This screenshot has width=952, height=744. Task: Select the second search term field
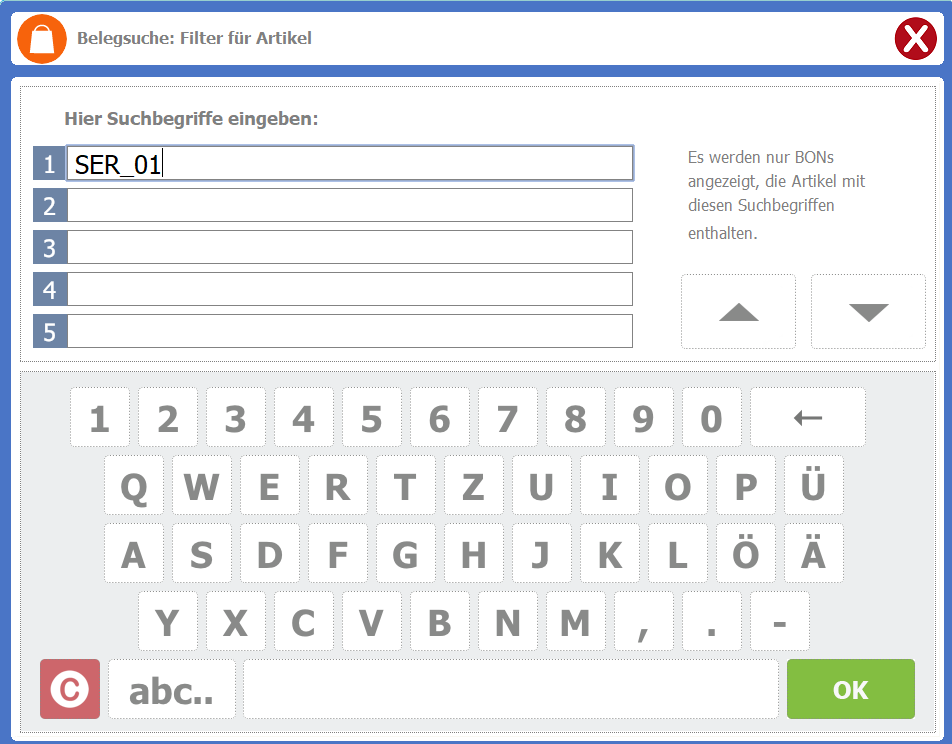pos(350,205)
